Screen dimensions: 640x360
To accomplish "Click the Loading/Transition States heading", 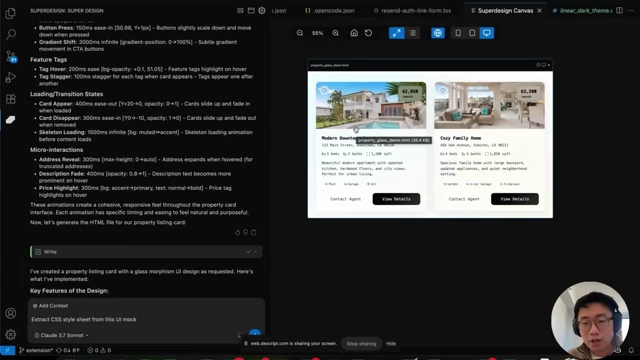I will tap(66, 94).
